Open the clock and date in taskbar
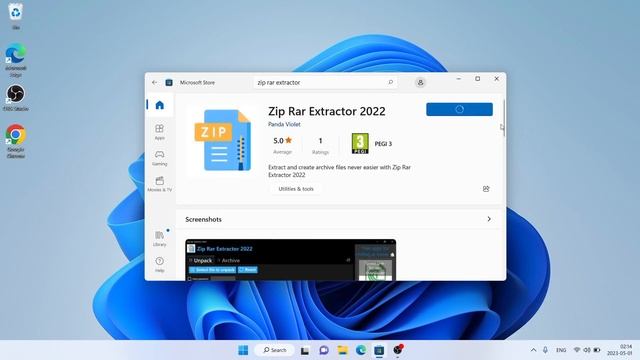 (x=620, y=350)
